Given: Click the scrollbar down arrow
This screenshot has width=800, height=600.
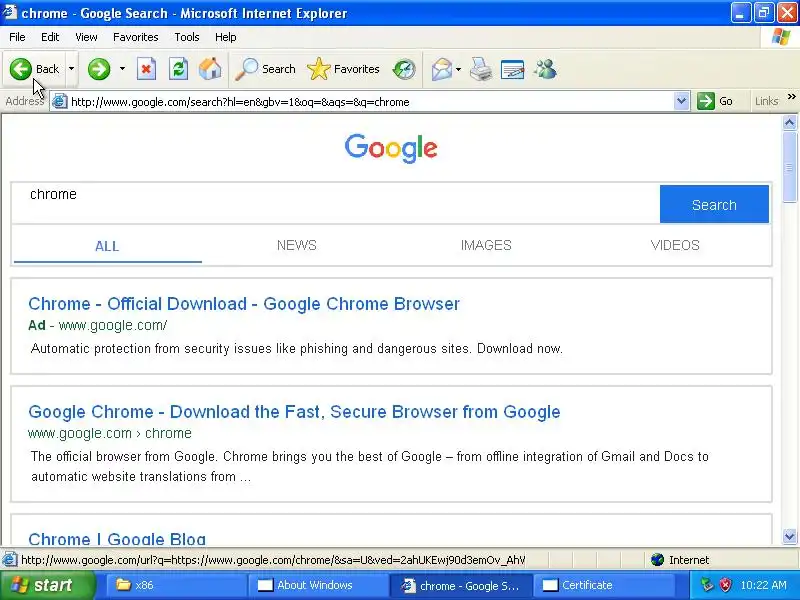Looking at the screenshot, I should [789, 536].
